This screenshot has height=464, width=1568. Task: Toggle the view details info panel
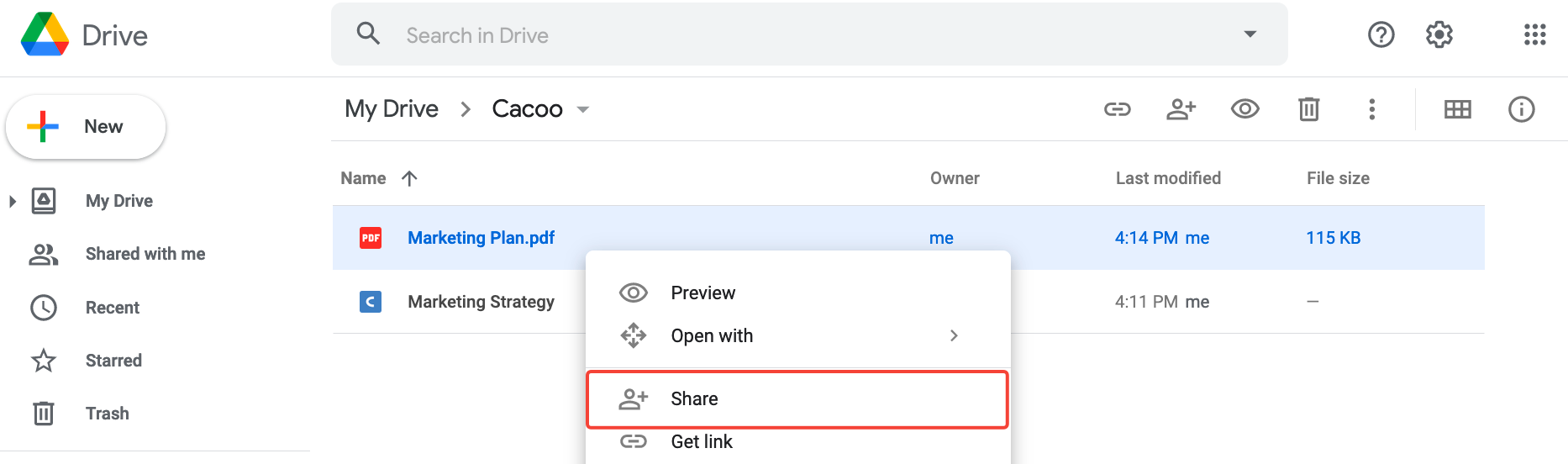click(1521, 109)
